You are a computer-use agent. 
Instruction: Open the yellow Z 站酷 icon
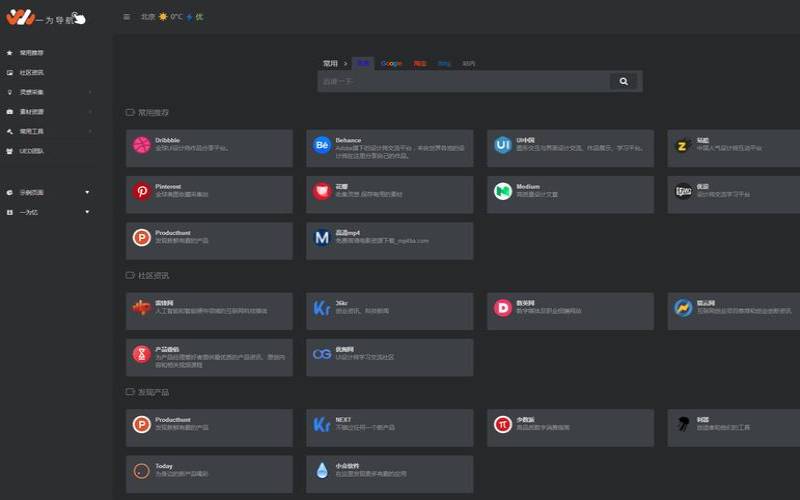(x=682, y=146)
